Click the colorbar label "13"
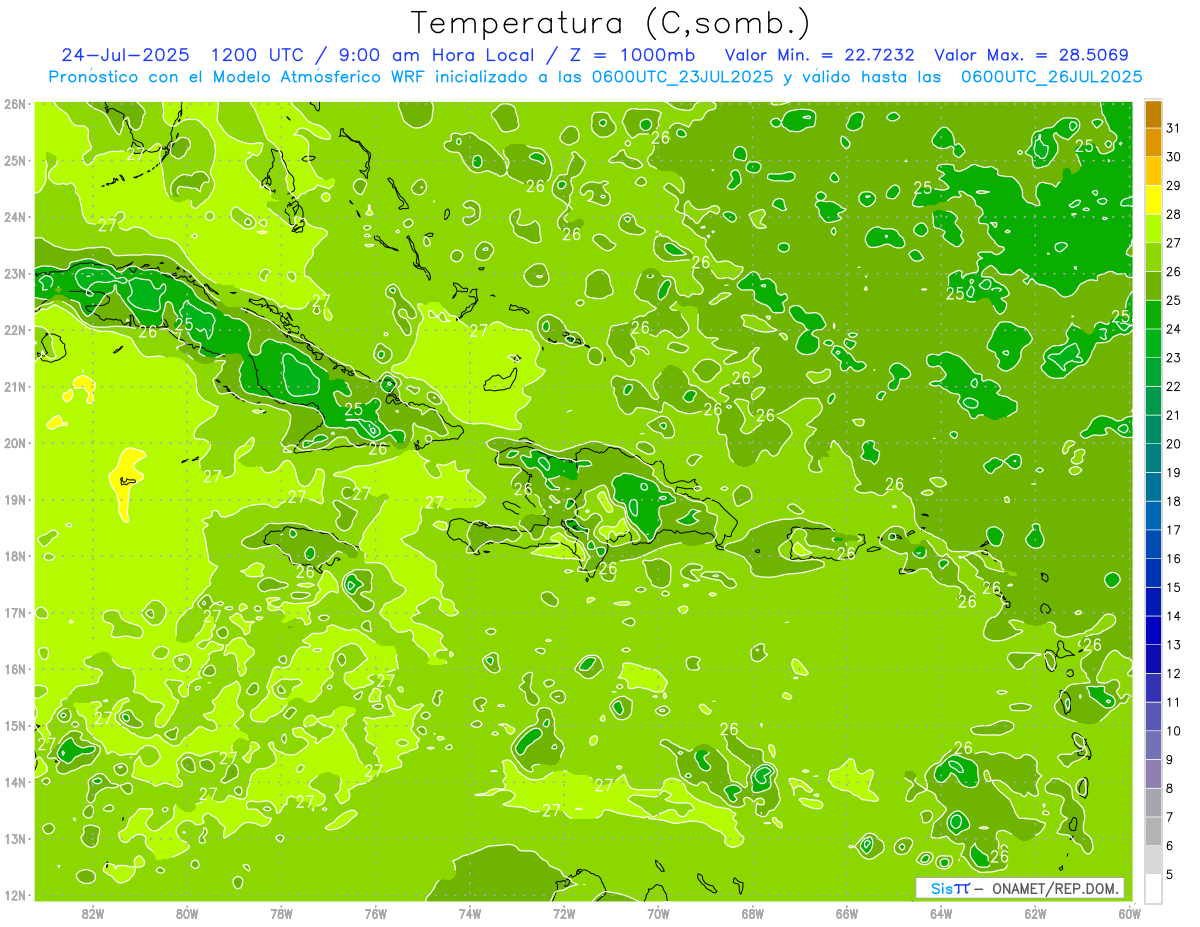The width and height of the screenshot is (1200, 927). [x=1173, y=645]
